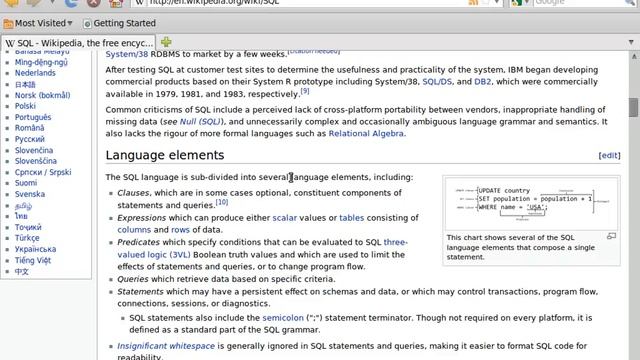Click the italic word Statements
Screen dimensions: 640x360
click(x=140, y=292)
